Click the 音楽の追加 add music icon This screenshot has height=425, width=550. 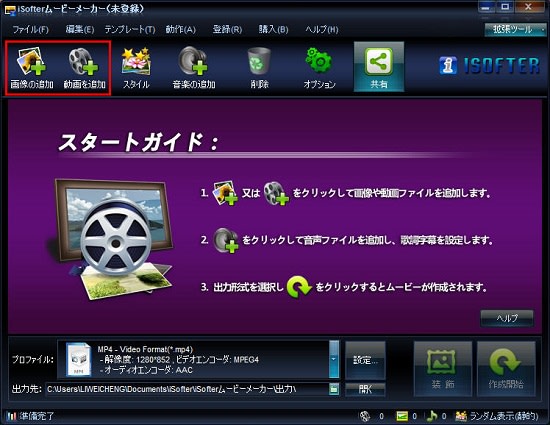[x=193, y=61]
